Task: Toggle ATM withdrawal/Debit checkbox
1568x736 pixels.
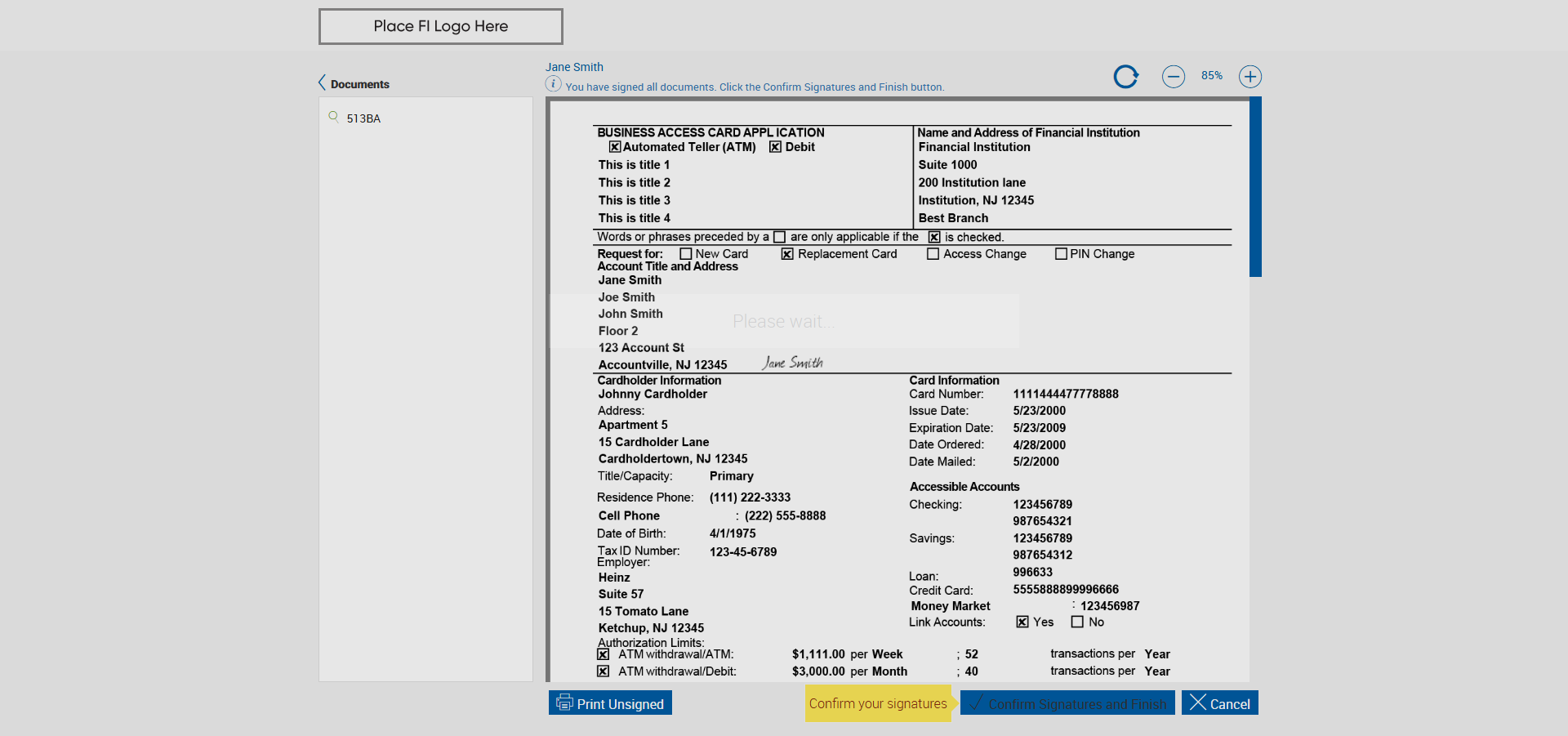Action: 603,671
